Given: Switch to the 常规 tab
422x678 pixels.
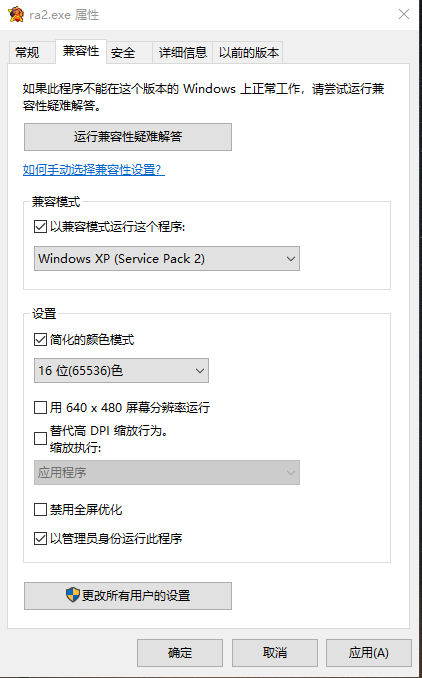Looking at the screenshot, I should pos(27,53).
